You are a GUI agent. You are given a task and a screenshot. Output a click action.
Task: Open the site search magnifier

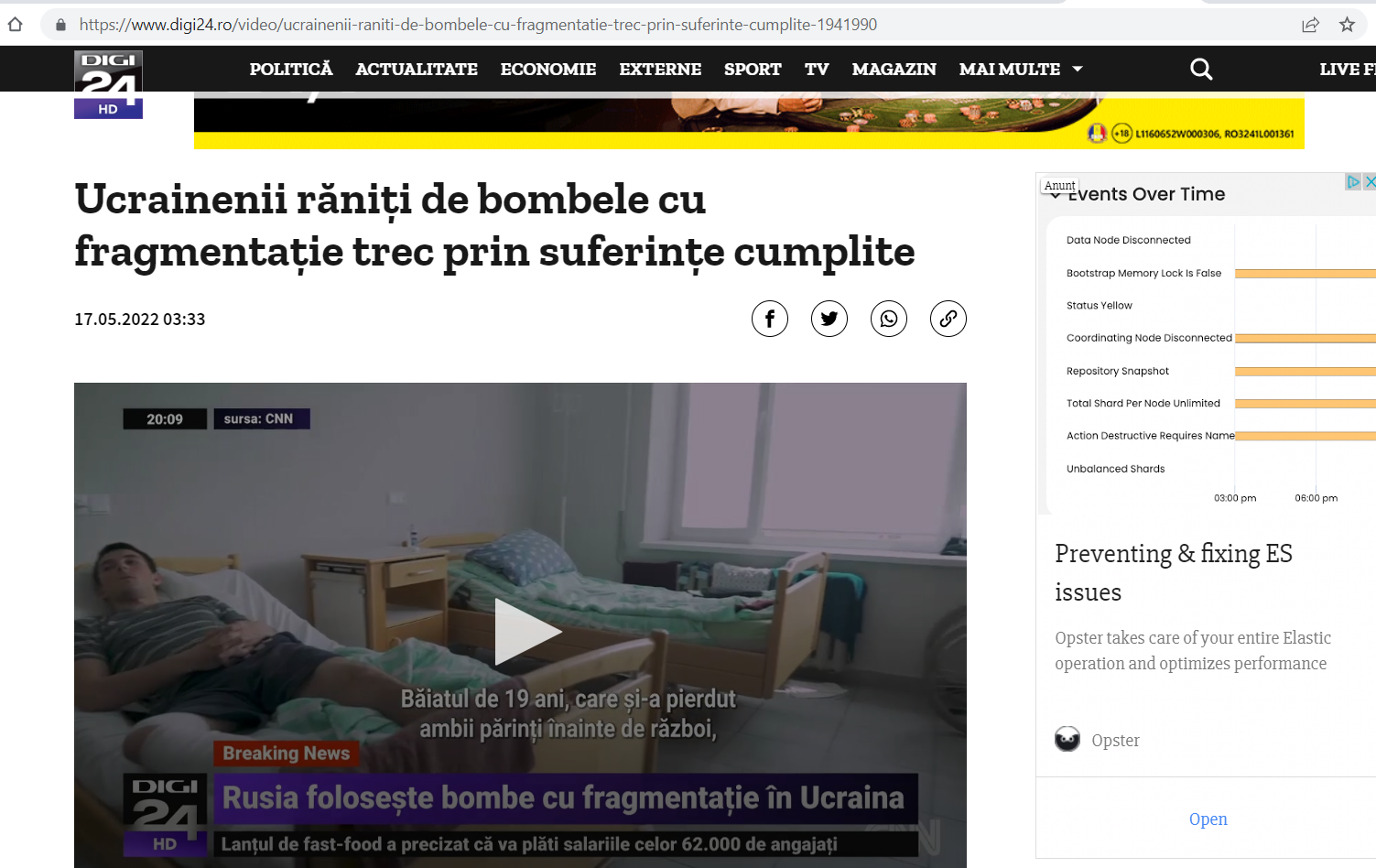pyautogui.click(x=1201, y=69)
